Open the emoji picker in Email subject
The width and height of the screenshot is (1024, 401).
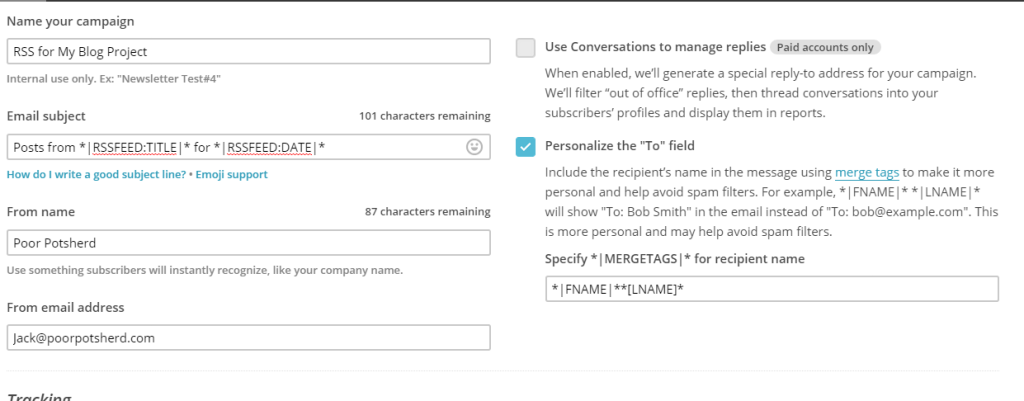click(474, 147)
